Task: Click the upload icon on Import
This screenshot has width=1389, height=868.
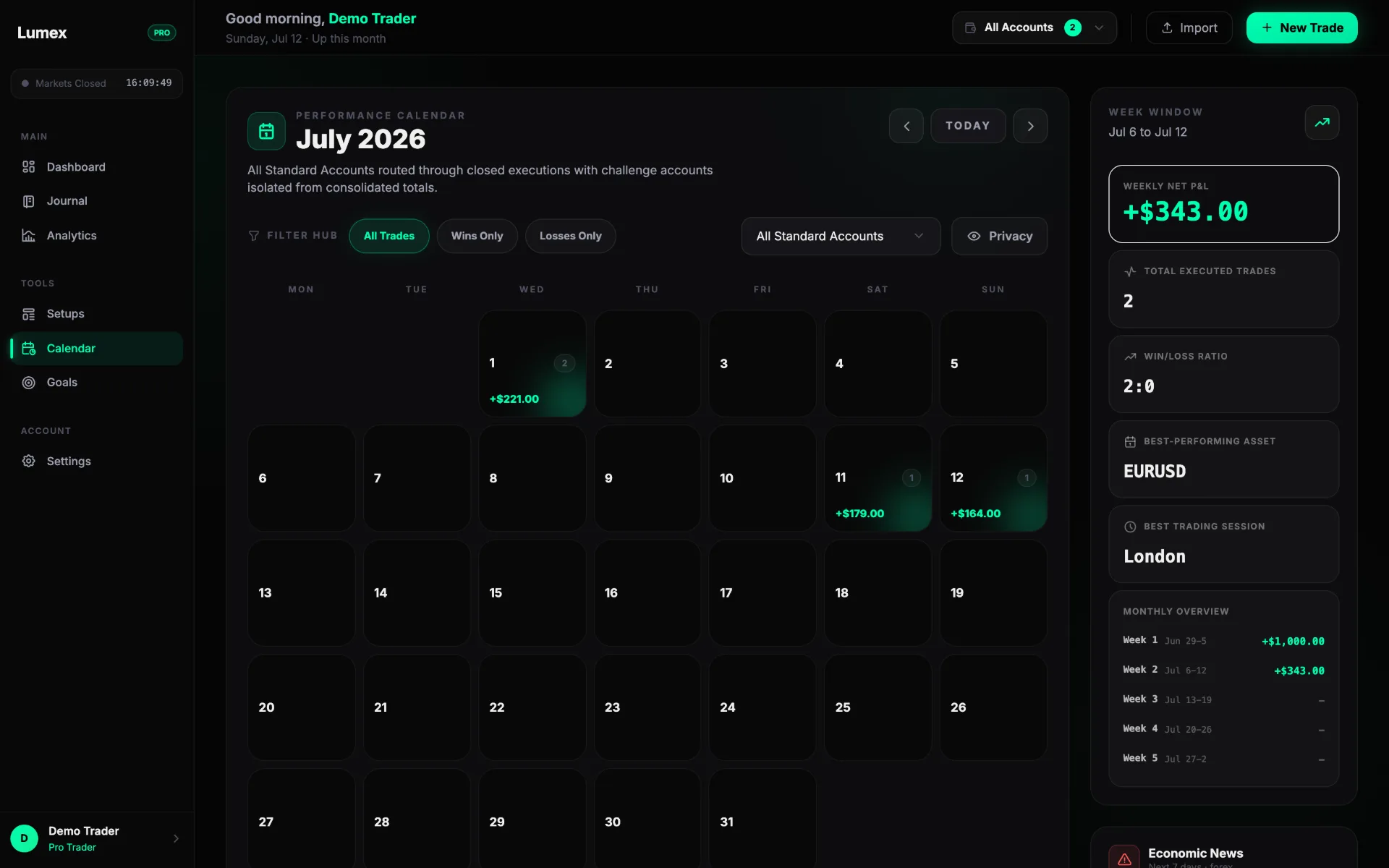Action: 1167,27
